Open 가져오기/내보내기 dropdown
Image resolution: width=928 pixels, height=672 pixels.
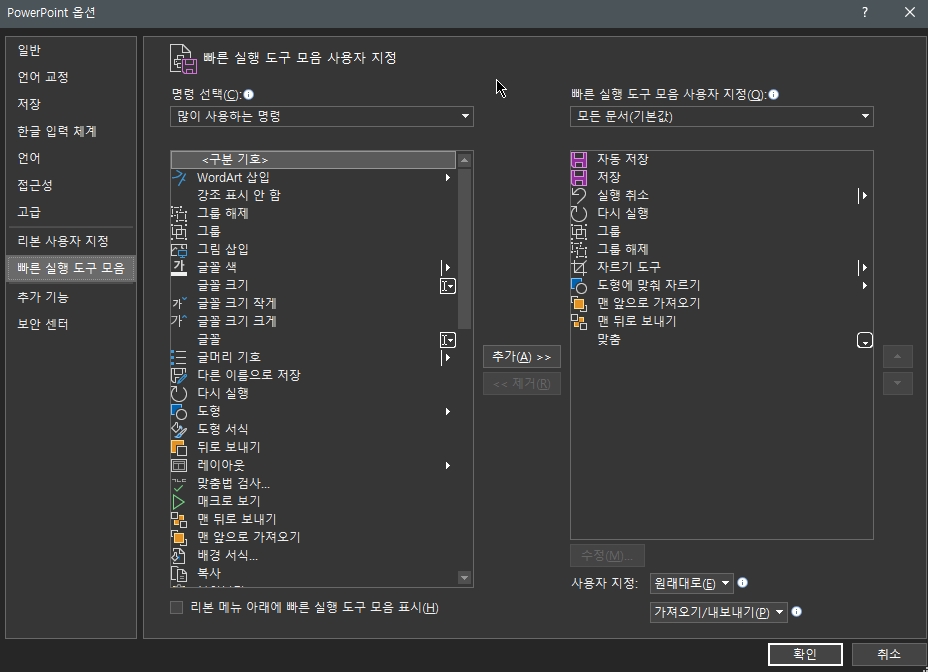coord(718,612)
